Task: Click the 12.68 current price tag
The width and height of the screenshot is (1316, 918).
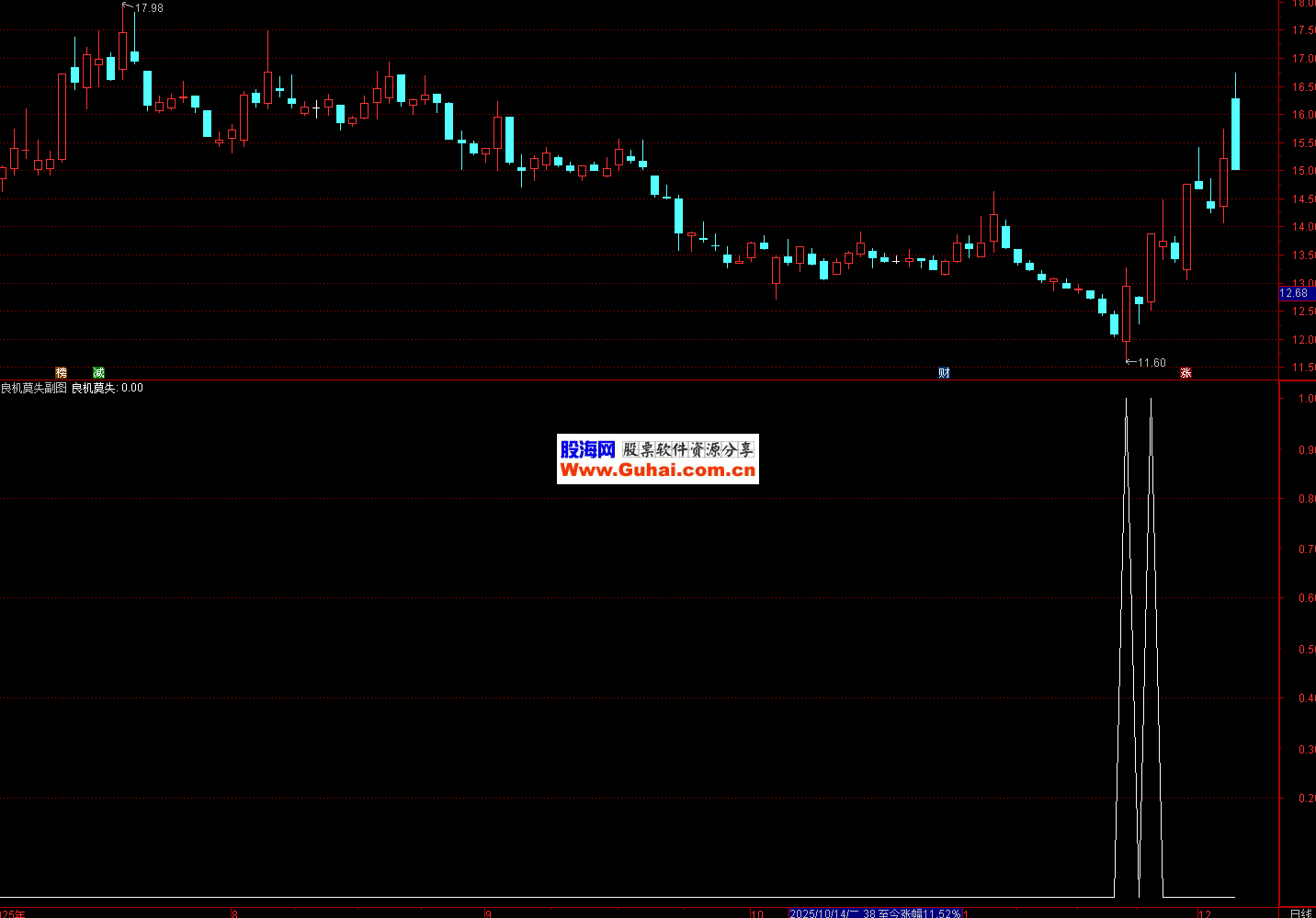Action: (x=1296, y=293)
